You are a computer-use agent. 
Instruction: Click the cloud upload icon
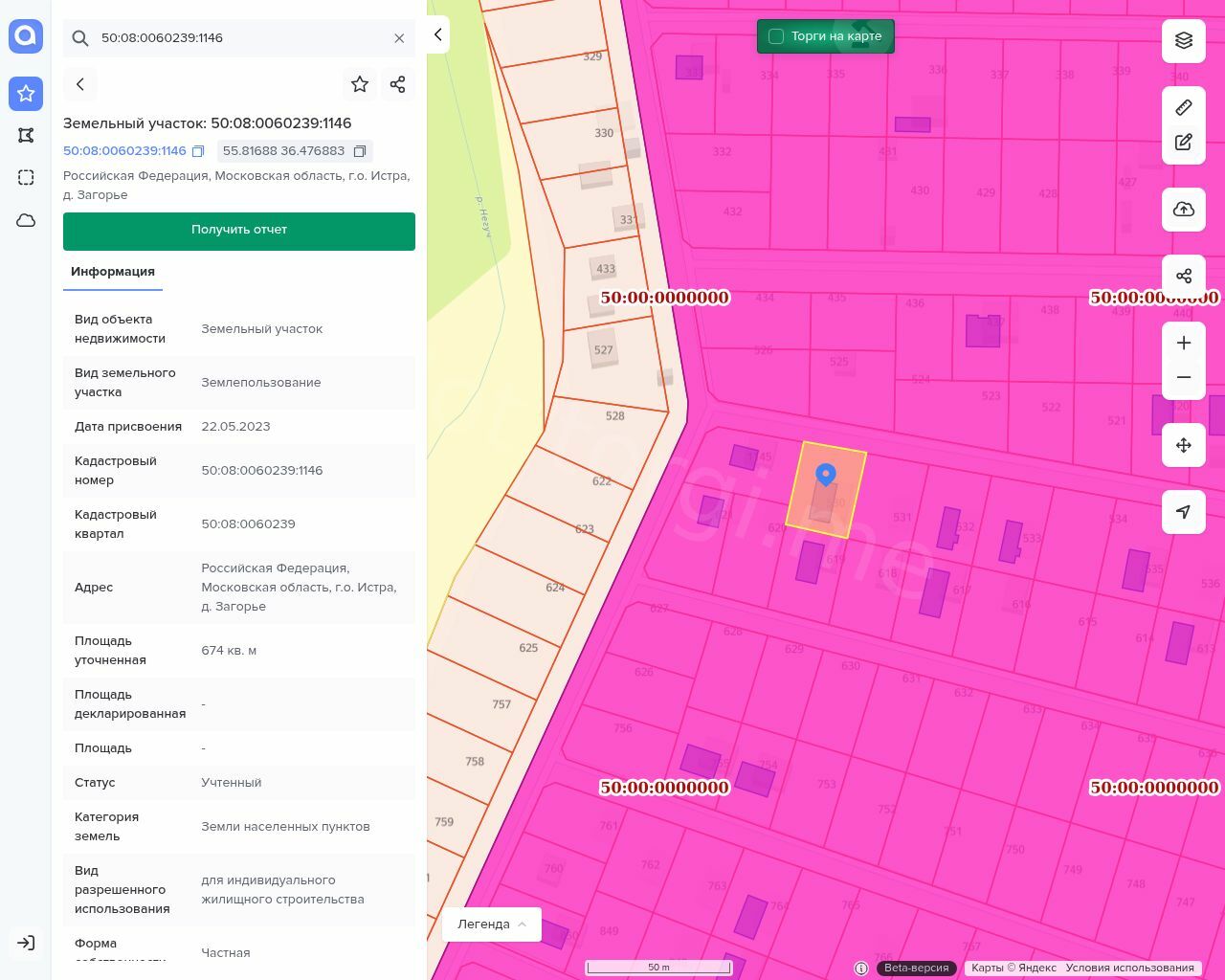1184,210
